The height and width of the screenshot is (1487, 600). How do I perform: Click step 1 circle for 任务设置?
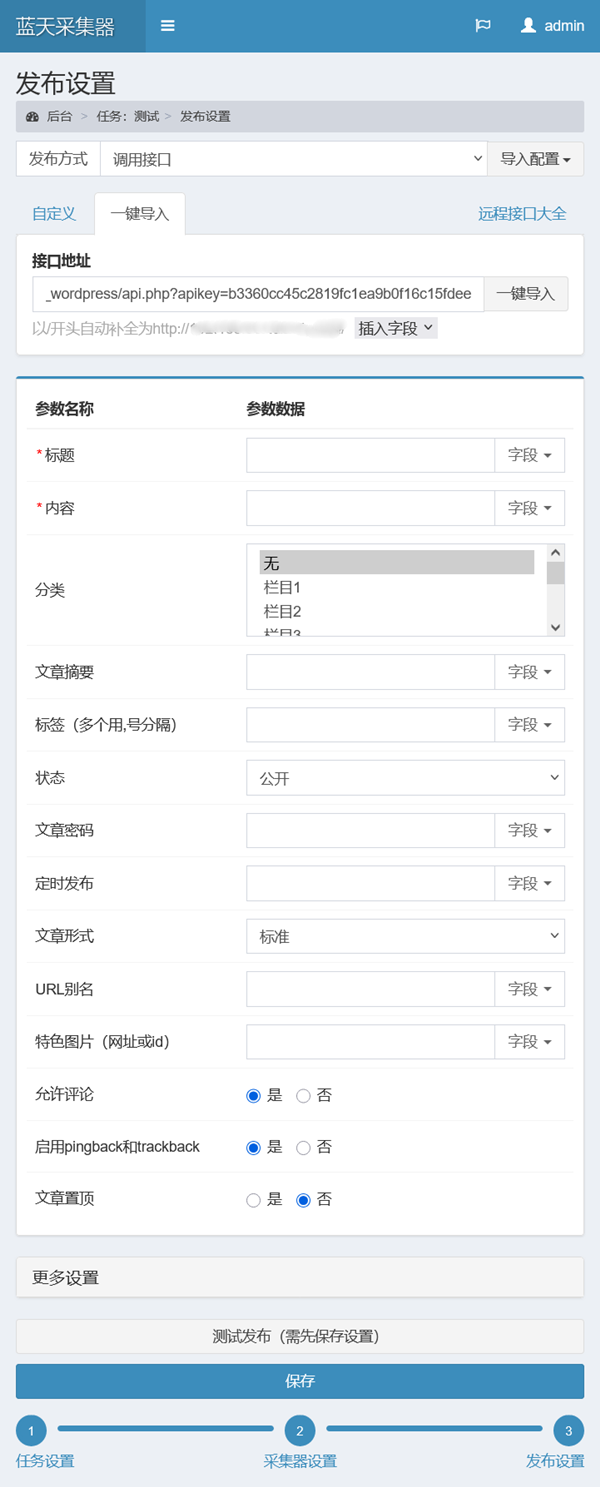point(31,1431)
